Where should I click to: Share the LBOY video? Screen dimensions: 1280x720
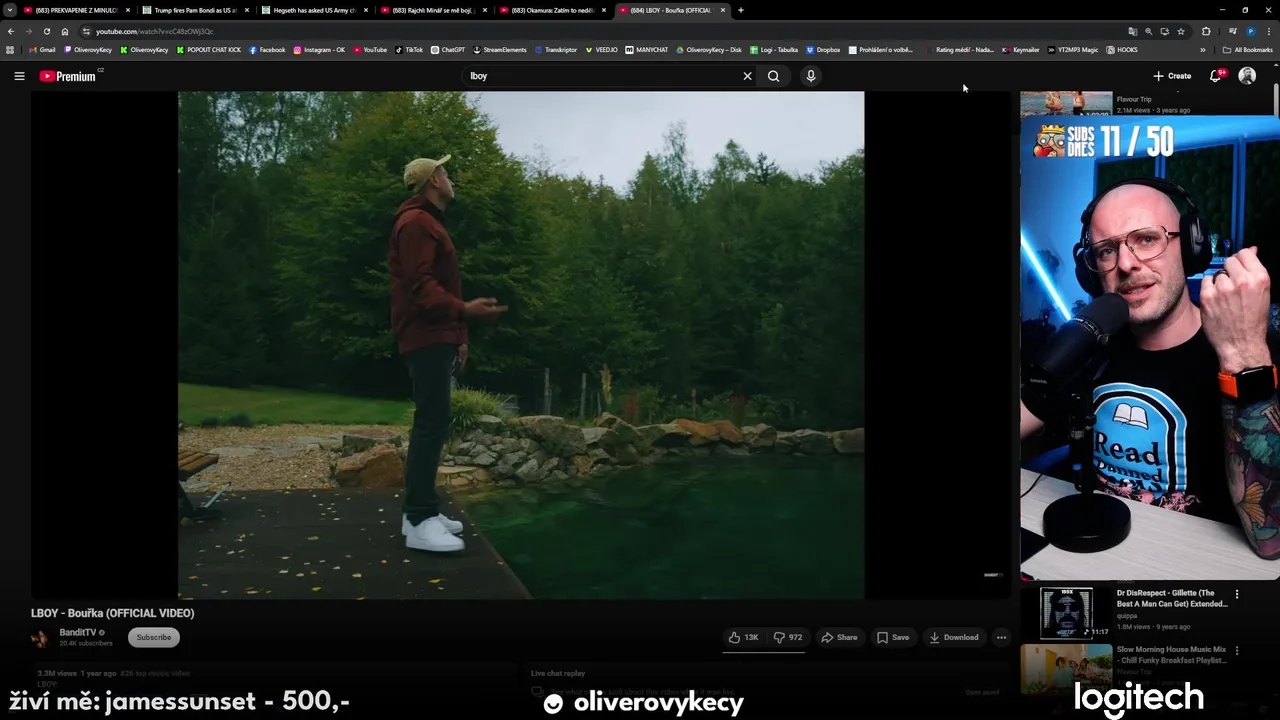pos(839,637)
